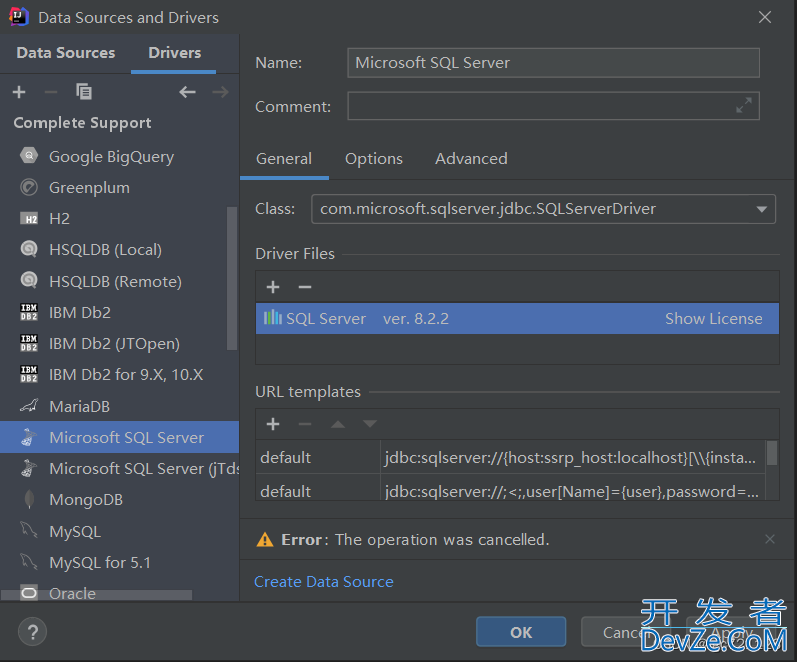Click the HSQLDB (Local) icon
The image size is (797, 662).
coord(29,249)
